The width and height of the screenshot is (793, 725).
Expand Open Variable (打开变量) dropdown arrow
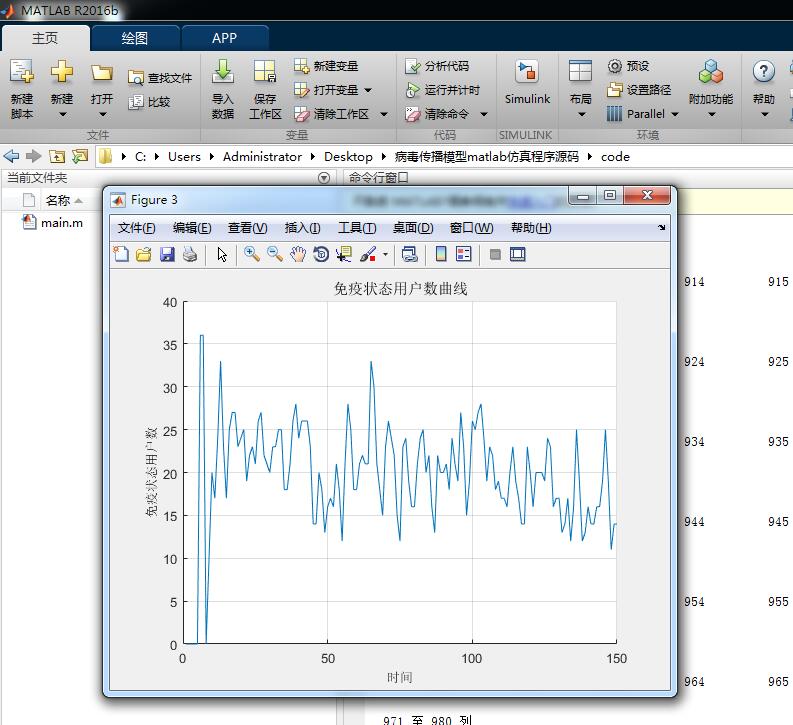click(368, 90)
